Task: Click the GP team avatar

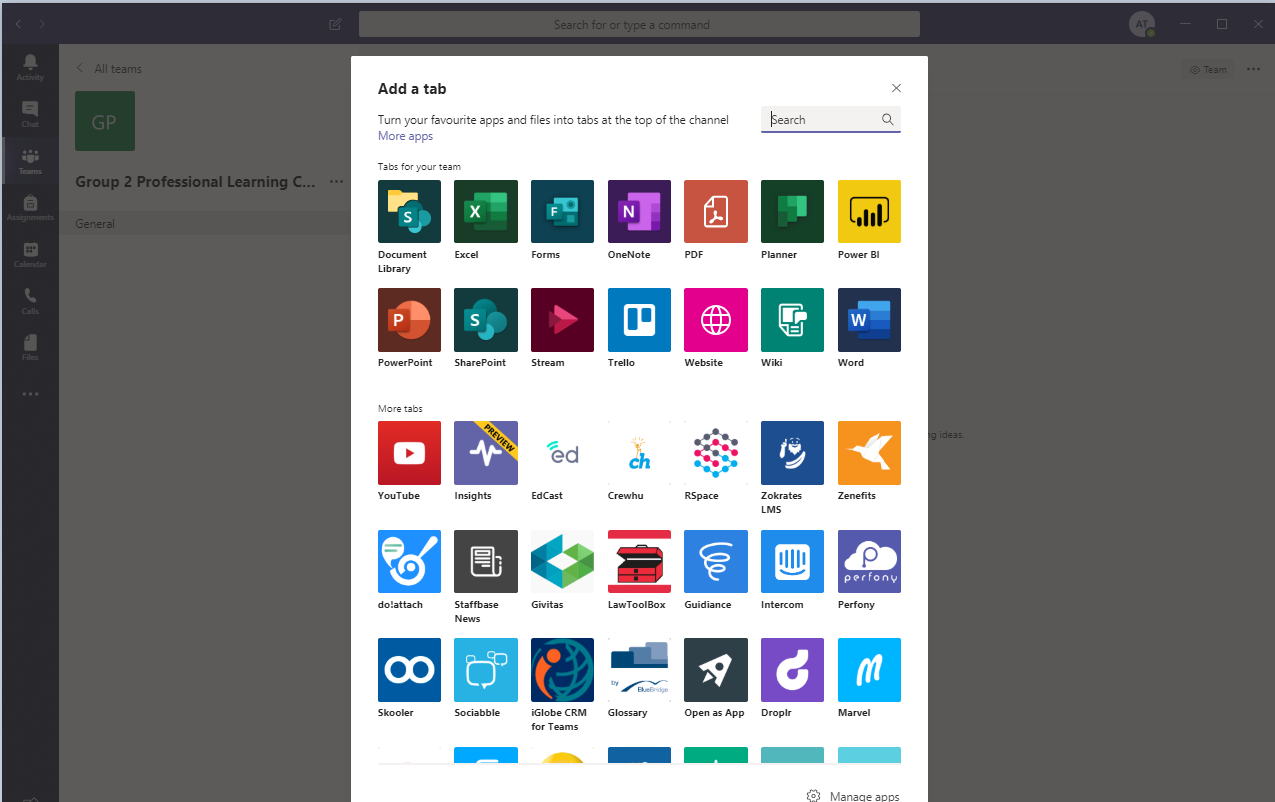Action: pyautogui.click(x=105, y=121)
